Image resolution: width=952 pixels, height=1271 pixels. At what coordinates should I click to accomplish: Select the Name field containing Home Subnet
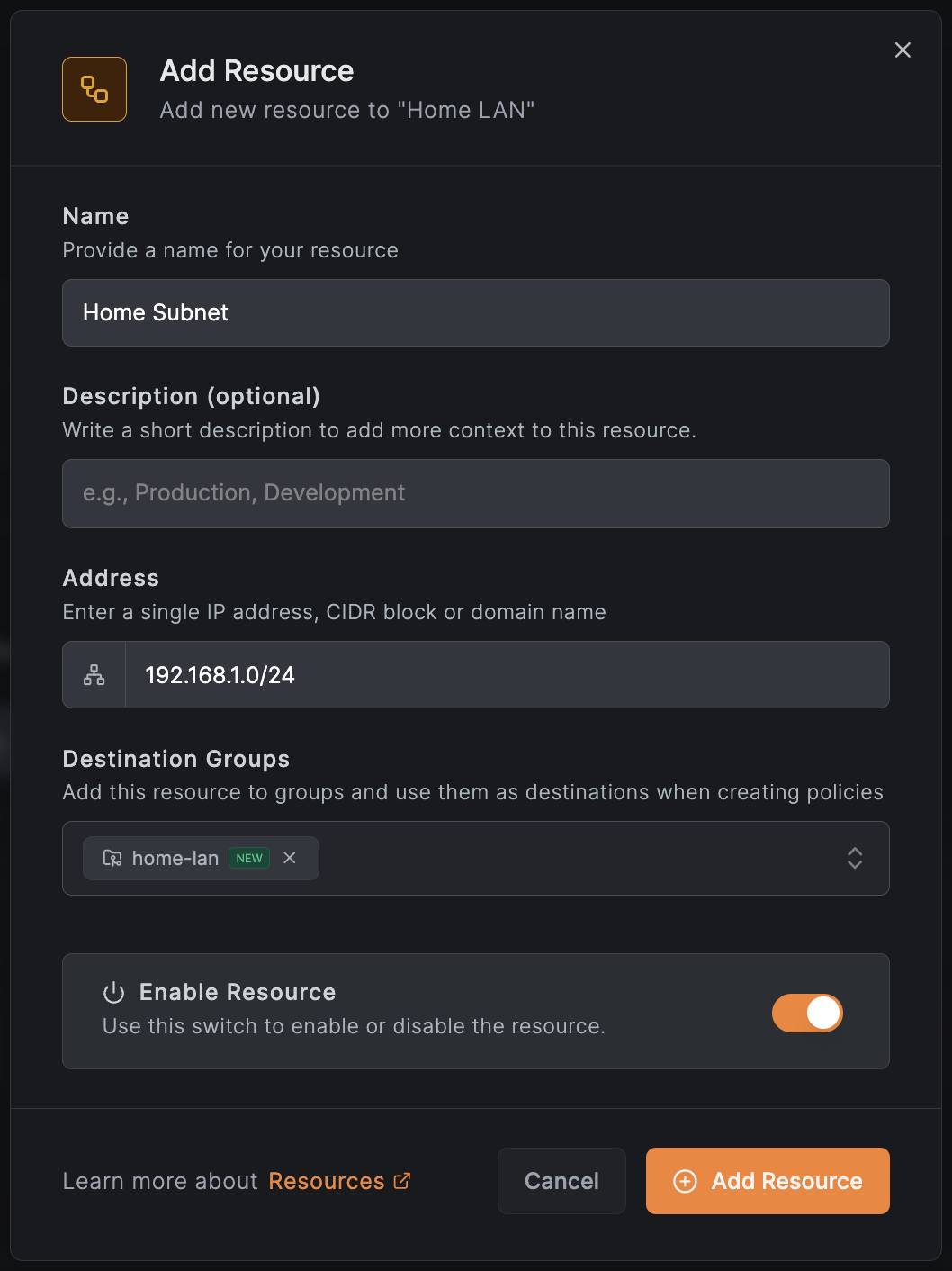475,312
